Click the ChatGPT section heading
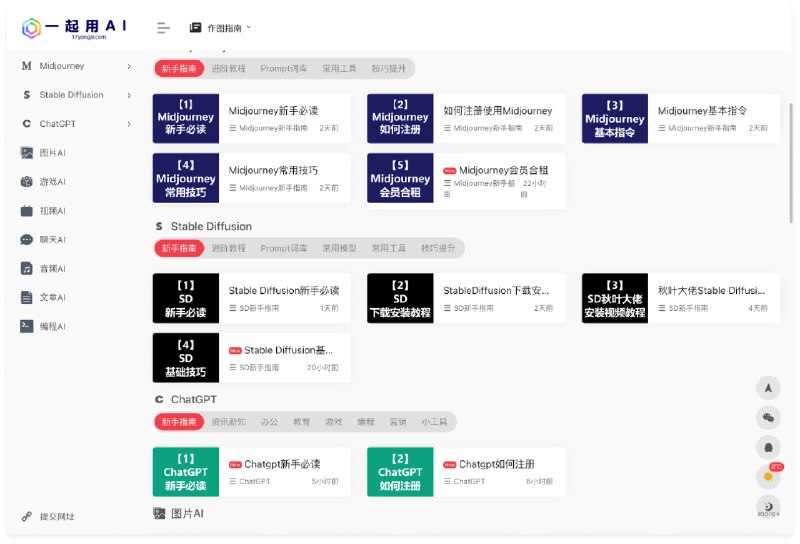 click(194, 400)
